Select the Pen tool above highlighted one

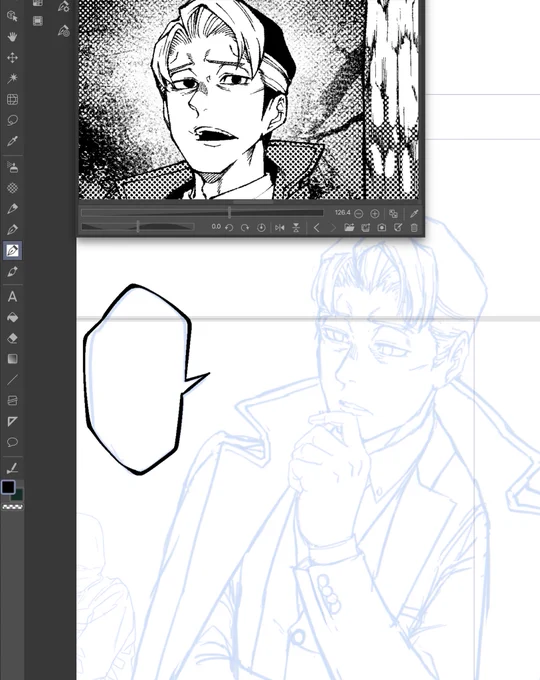click(12, 229)
